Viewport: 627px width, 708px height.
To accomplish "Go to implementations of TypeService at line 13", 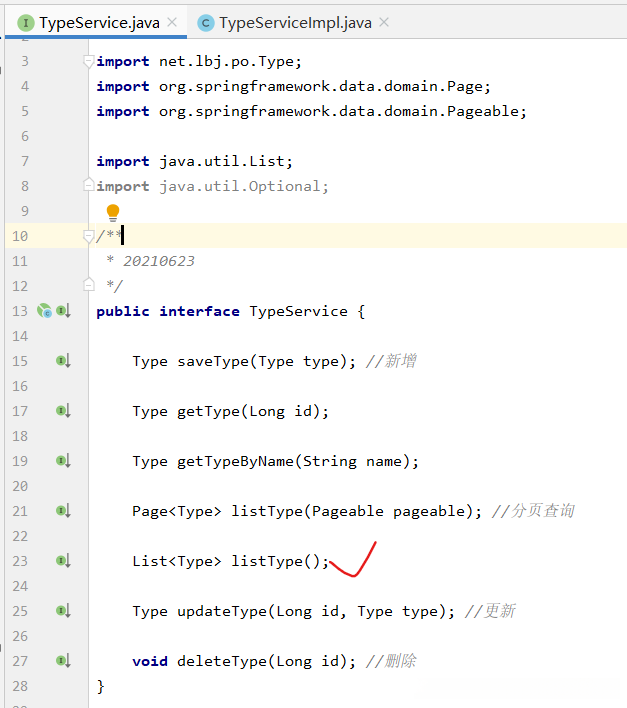I will pos(63,311).
